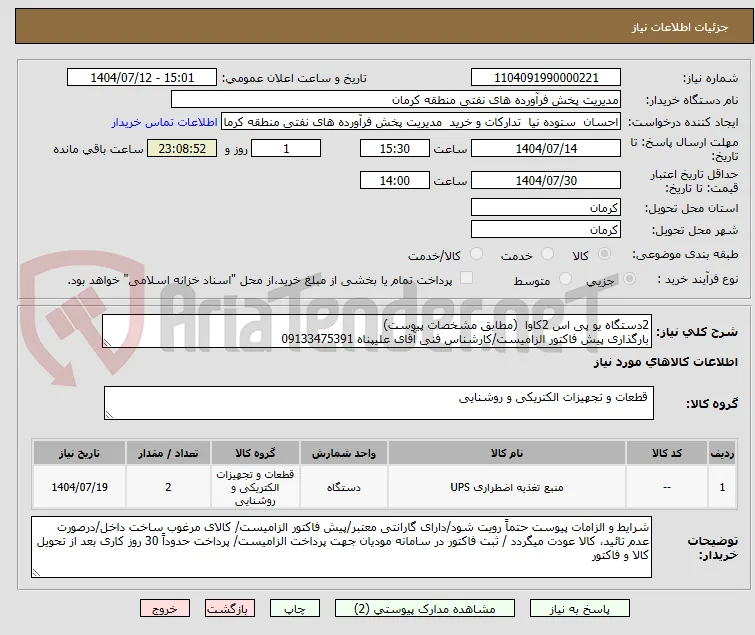Click the deadline time 15:30 field
This screenshot has width=755, height=635.
point(394,148)
